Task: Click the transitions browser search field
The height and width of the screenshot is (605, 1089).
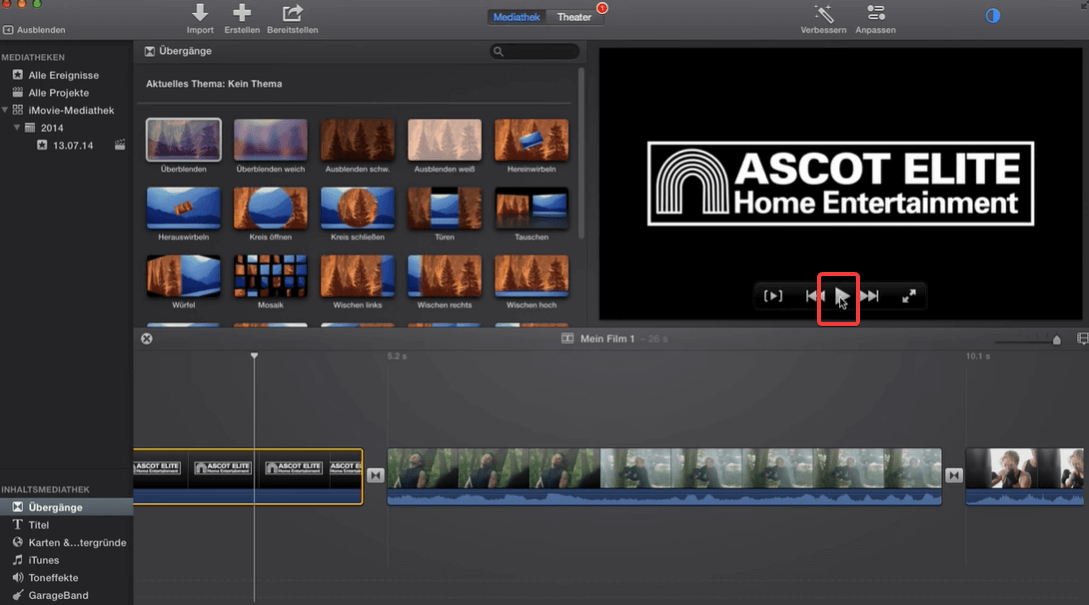Action: (535, 51)
